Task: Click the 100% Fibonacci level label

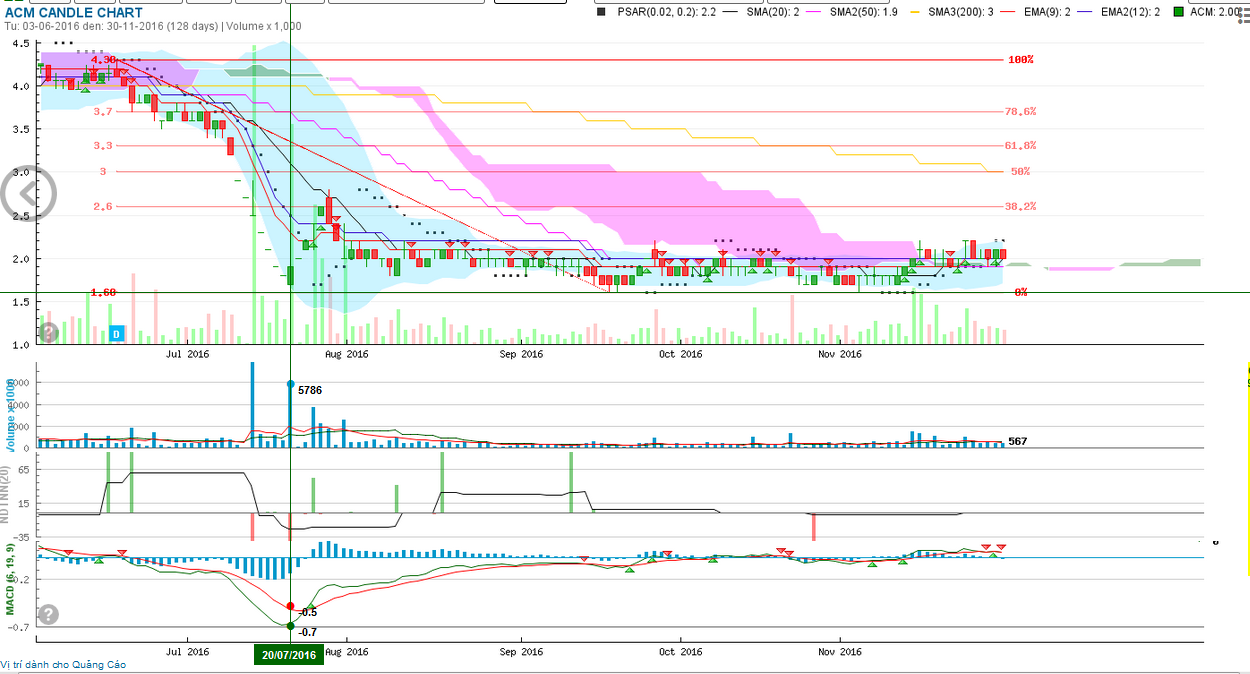Action: coord(1021,60)
